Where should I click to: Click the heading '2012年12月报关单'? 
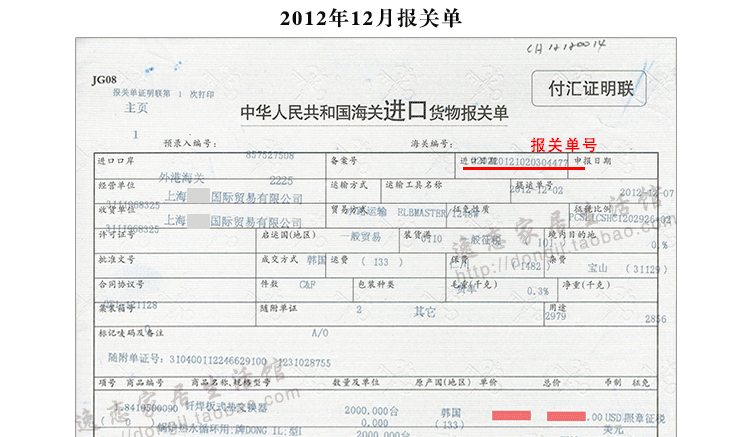coord(370,19)
